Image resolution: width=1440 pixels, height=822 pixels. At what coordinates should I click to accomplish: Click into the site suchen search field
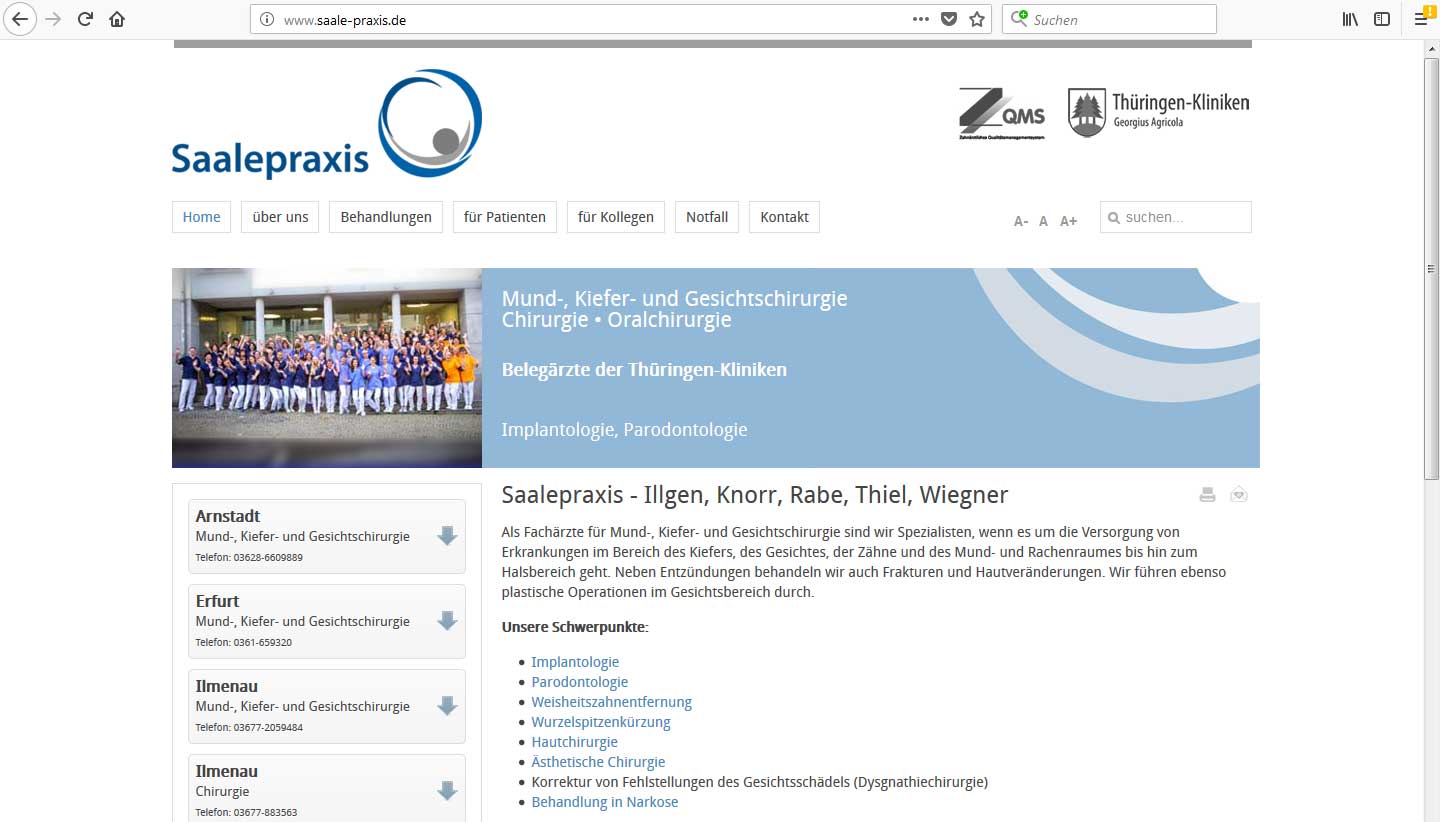click(1176, 217)
